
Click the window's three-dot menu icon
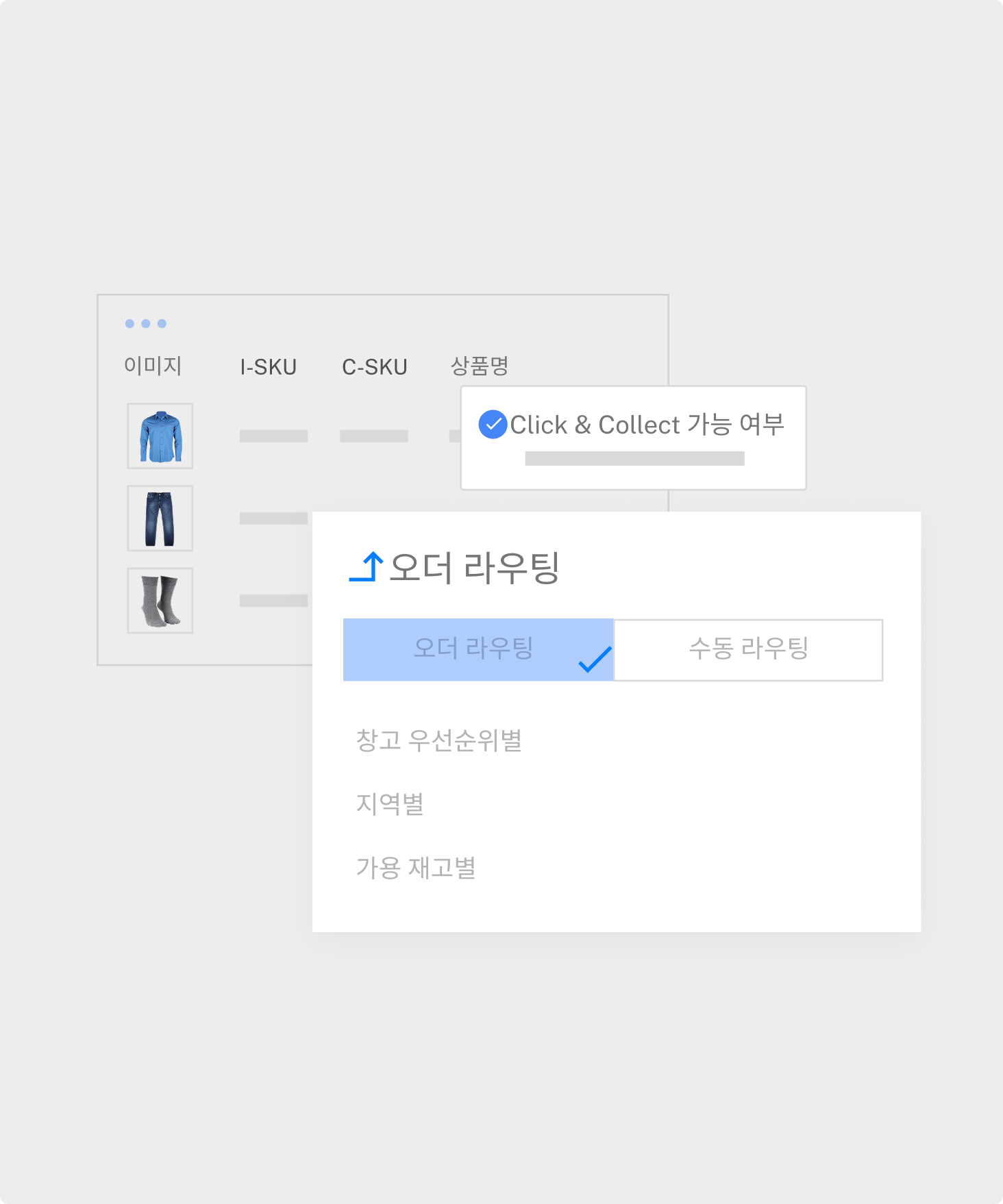(145, 323)
